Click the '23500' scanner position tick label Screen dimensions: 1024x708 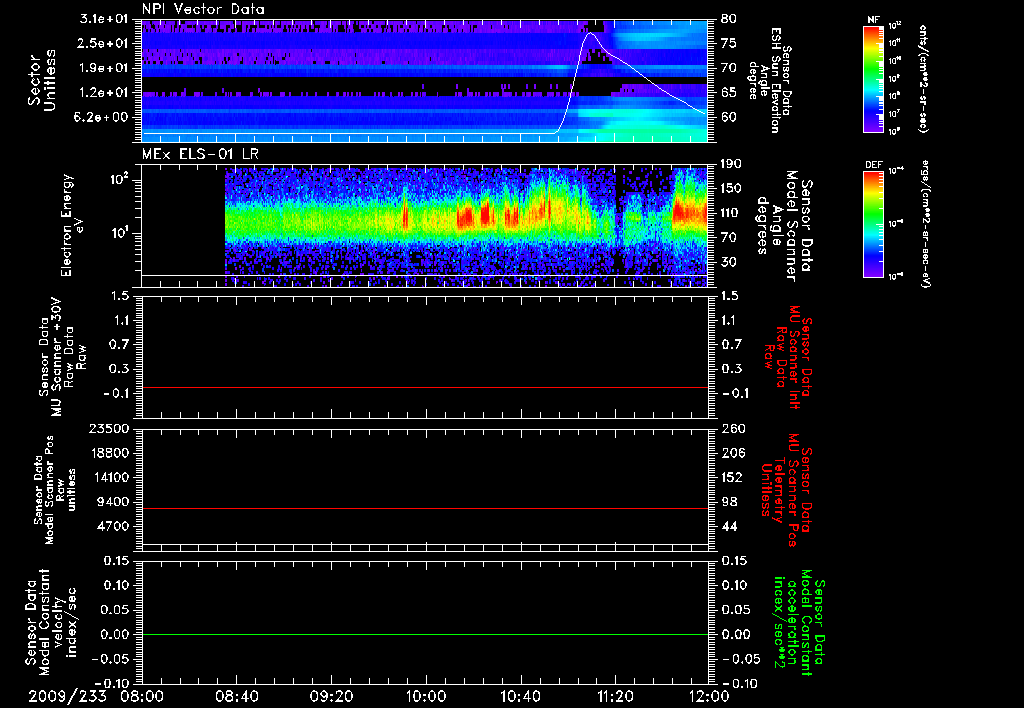click(107, 428)
